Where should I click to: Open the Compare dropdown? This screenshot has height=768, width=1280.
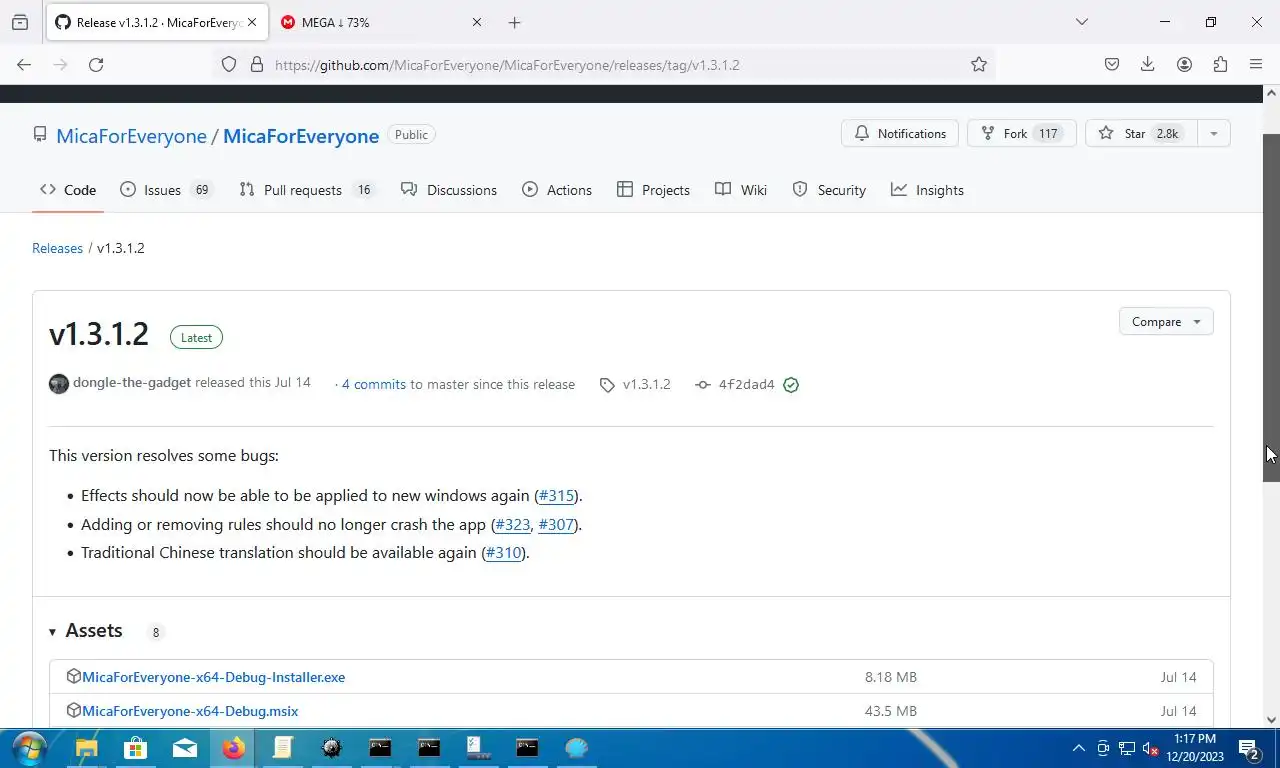tap(1166, 322)
